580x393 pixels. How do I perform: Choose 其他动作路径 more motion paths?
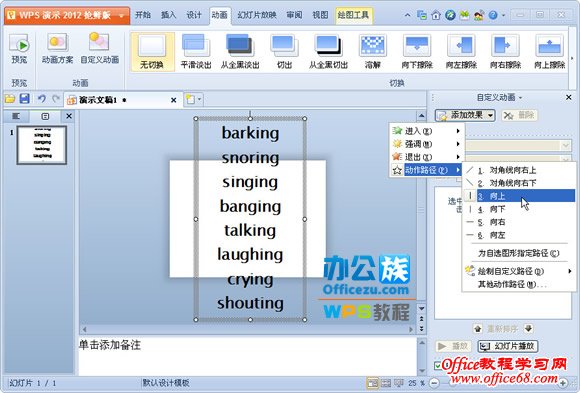tap(519, 284)
